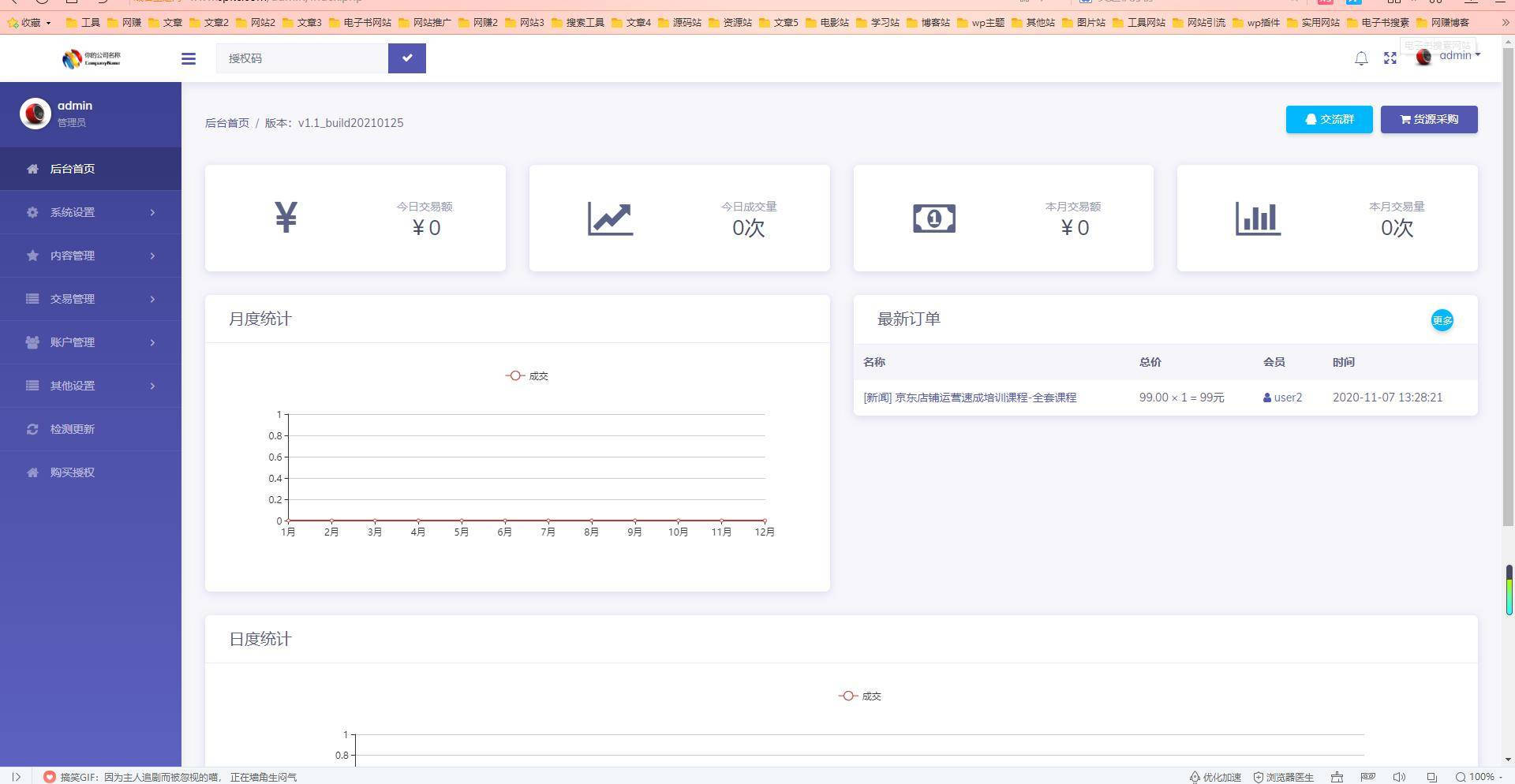Click the money bill icon in 本月交易额 card
The image size is (1515, 784).
934,218
